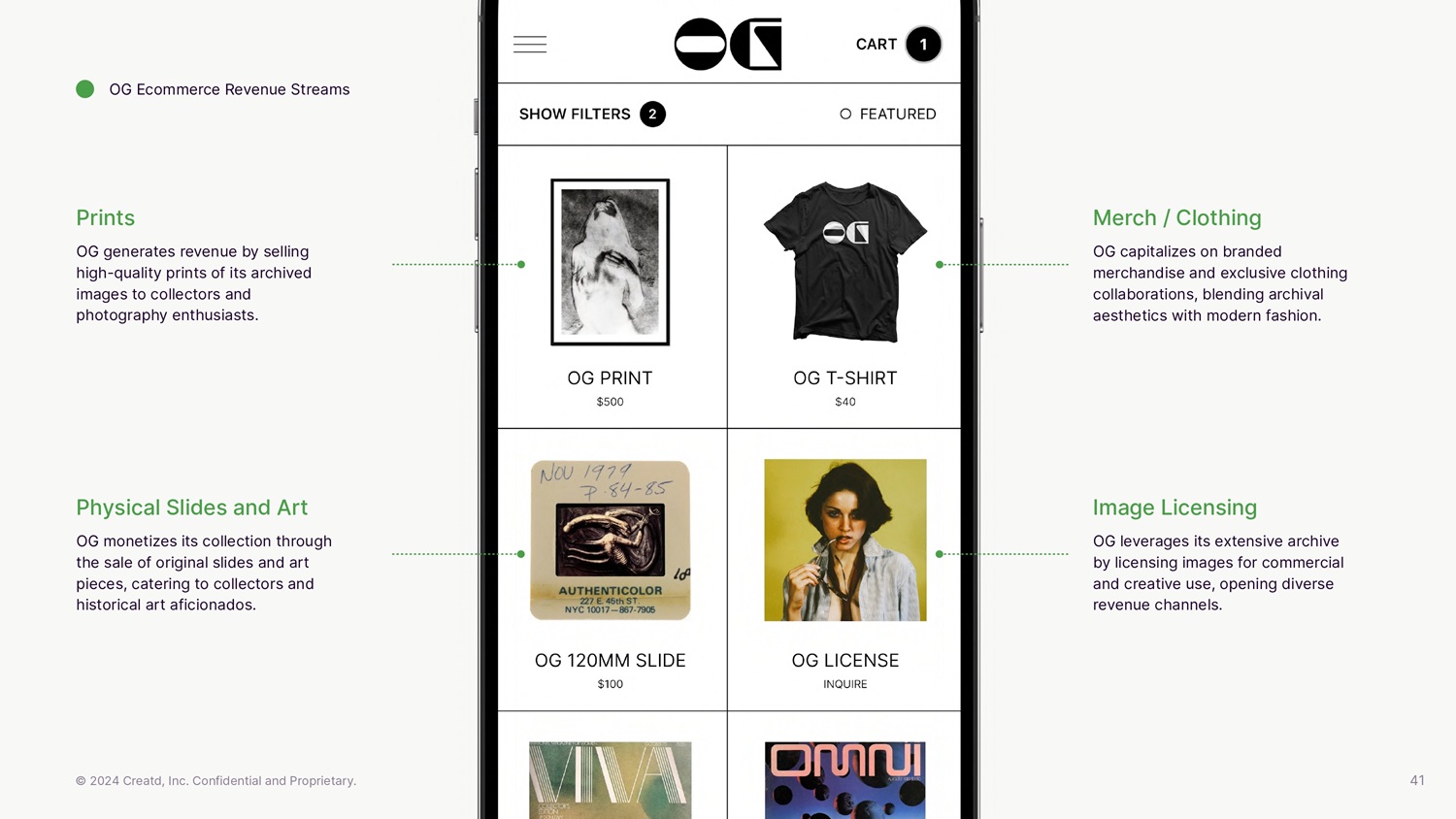Click the OG T-SHIRT product title
The image size is (1456, 819).
point(845,378)
